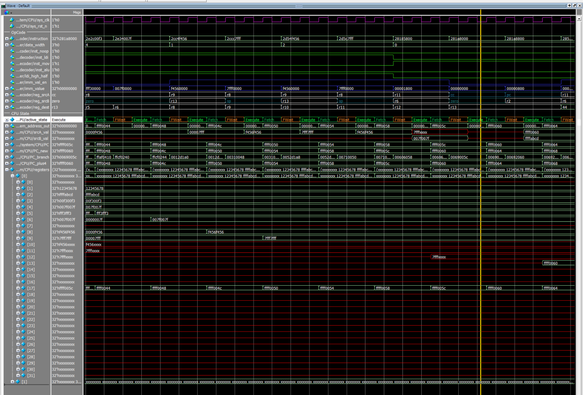The image size is (583, 395).
Task: Select register [25] row label
Action: pyautogui.click(x=31, y=338)
